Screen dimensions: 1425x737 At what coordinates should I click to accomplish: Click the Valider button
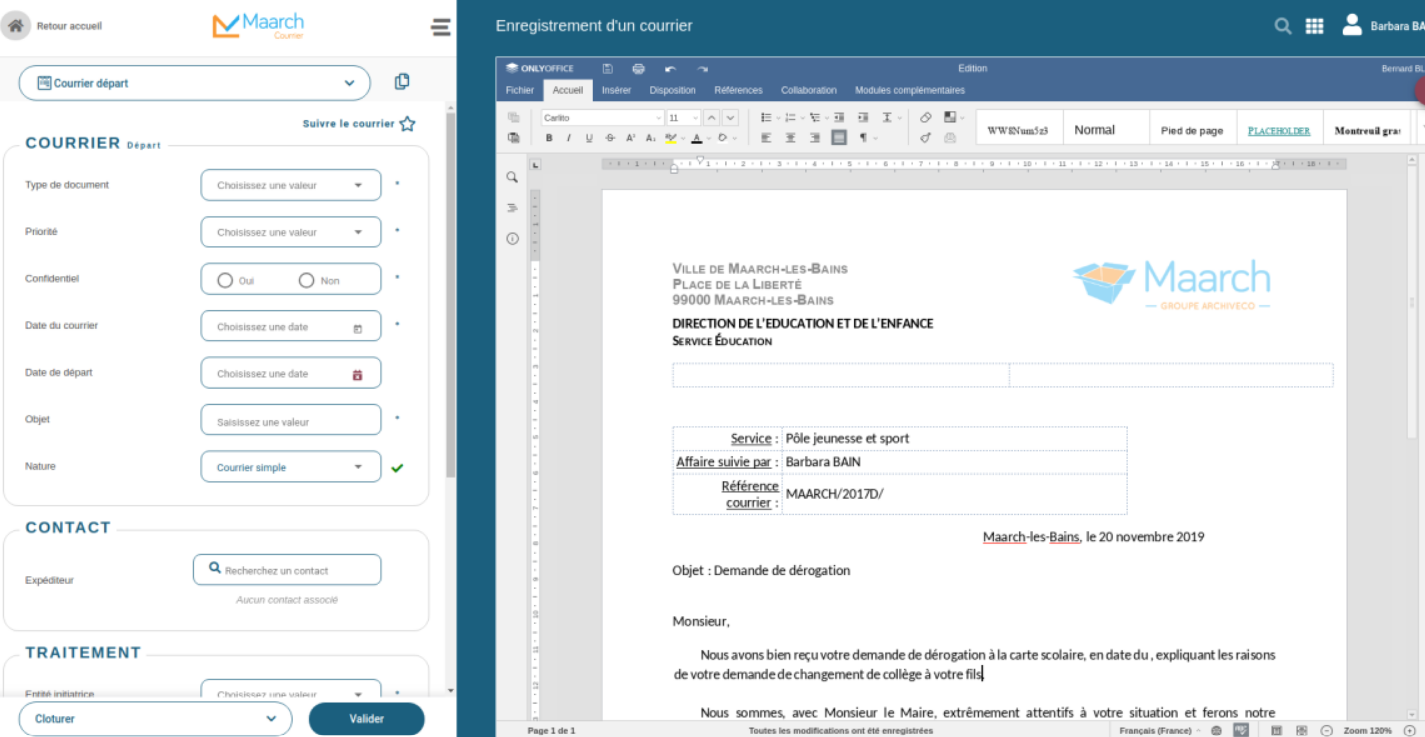[x=366, y=718]
